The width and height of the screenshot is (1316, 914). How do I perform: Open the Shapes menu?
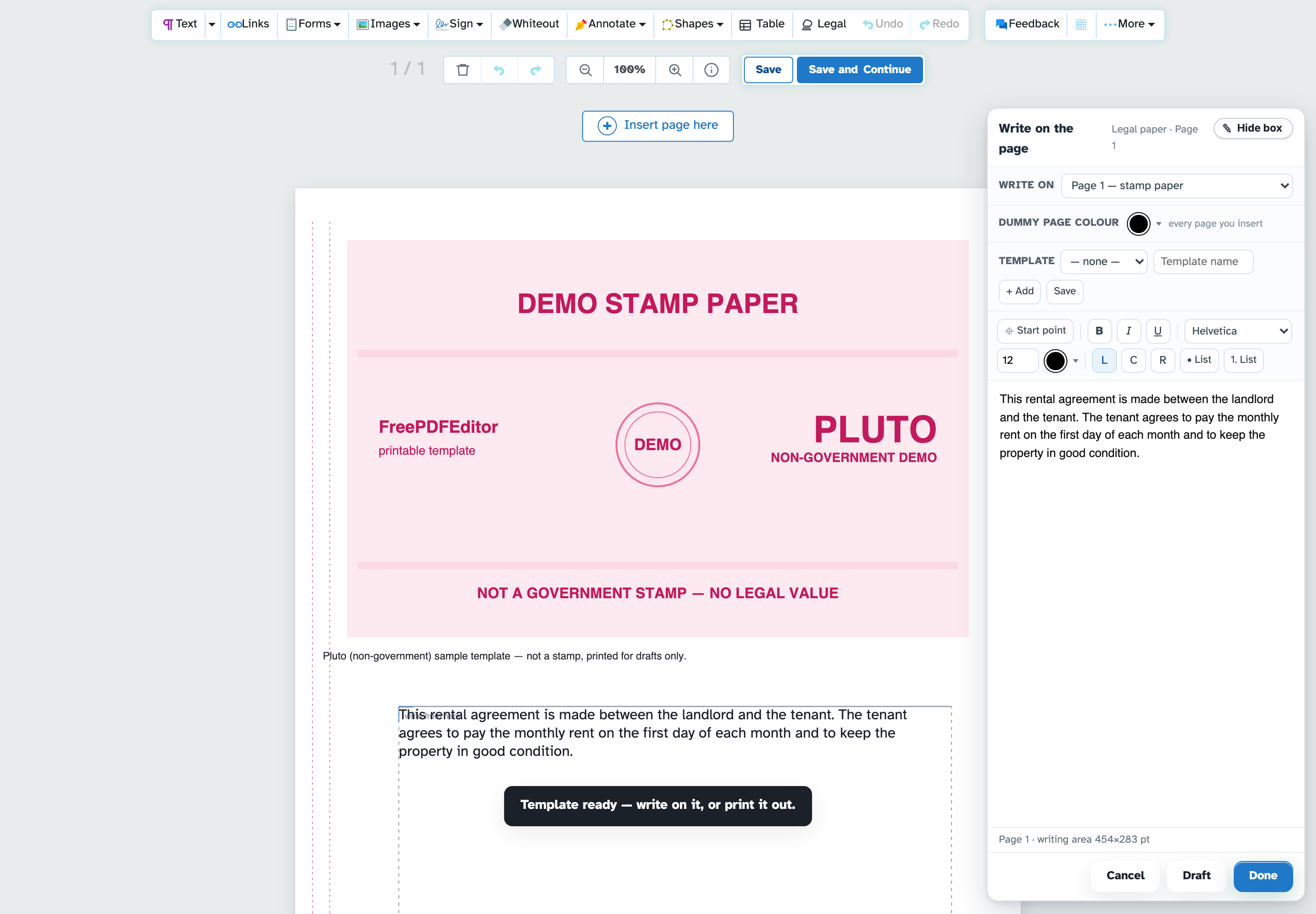tap(692, 24)
